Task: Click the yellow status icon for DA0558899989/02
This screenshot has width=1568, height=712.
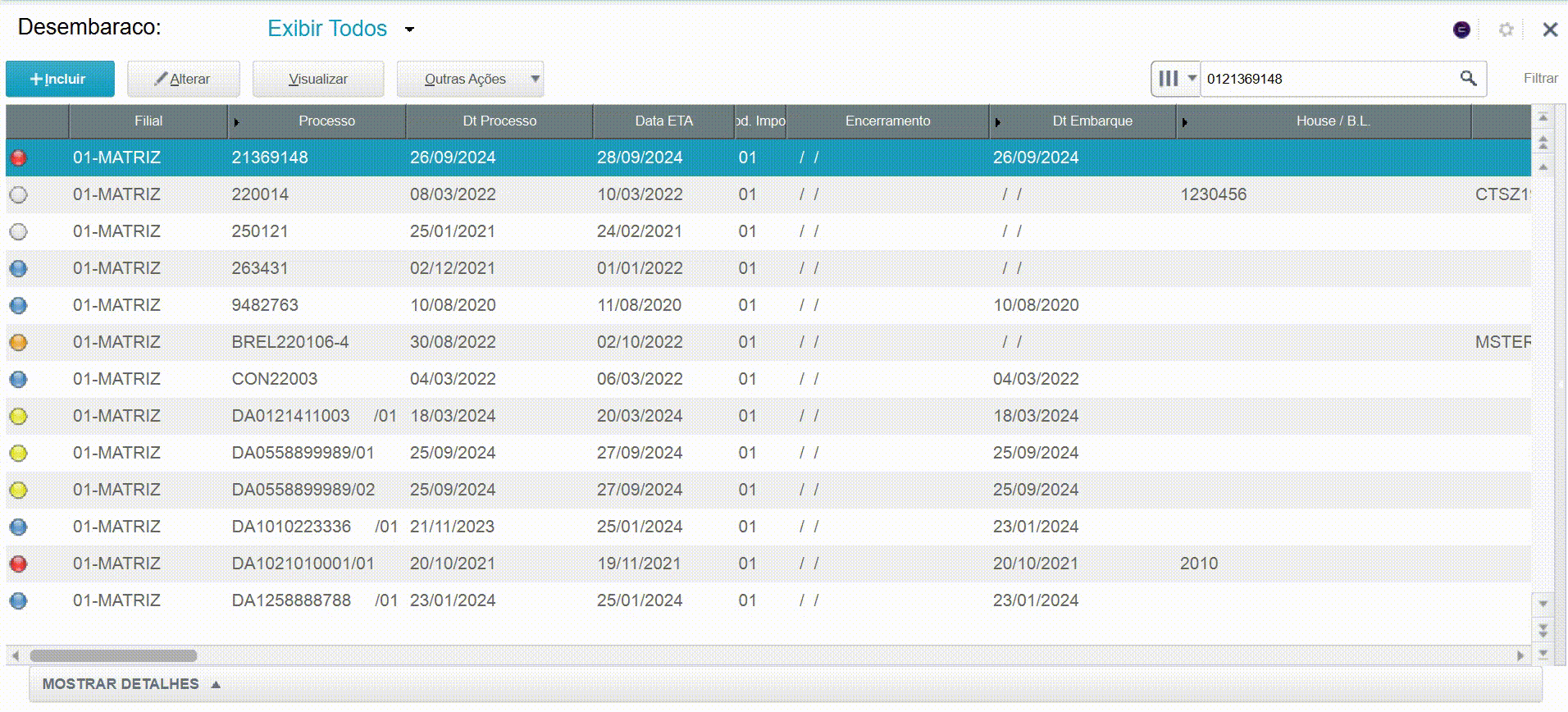Action: point(18,490)
